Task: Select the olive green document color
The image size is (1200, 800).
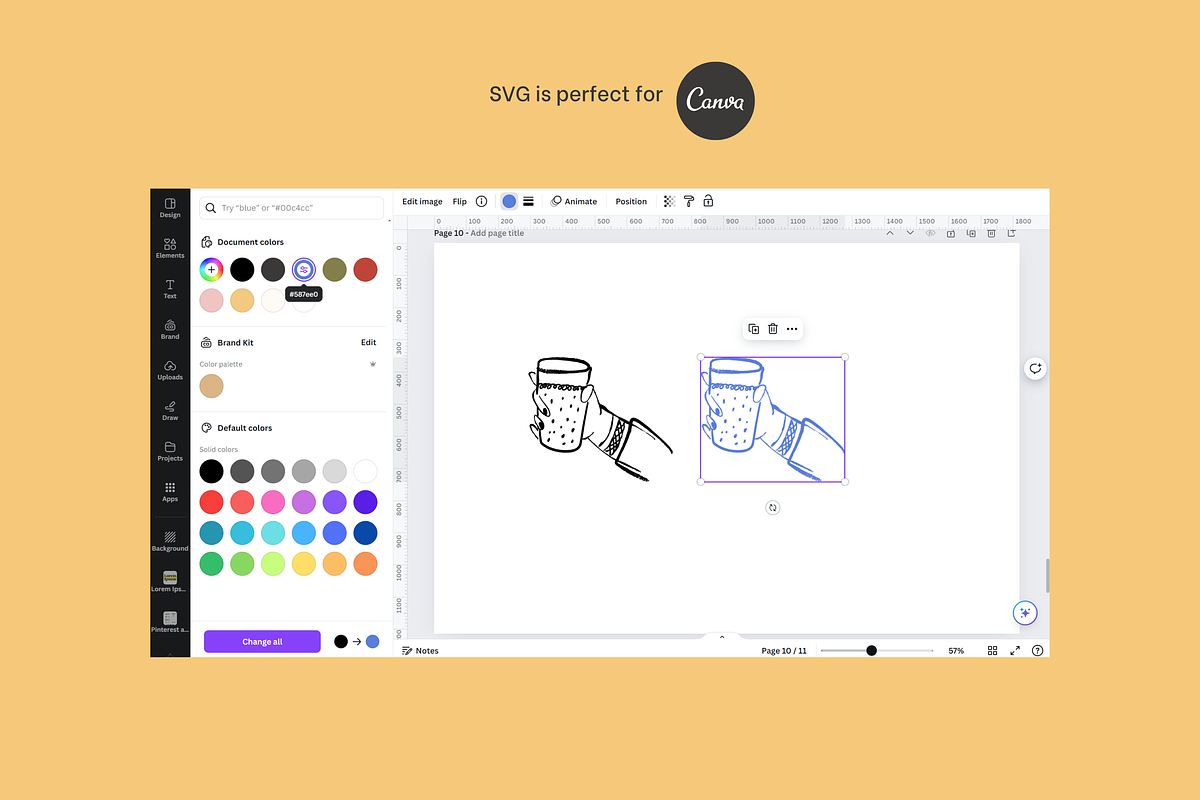Action: point(334,269)
